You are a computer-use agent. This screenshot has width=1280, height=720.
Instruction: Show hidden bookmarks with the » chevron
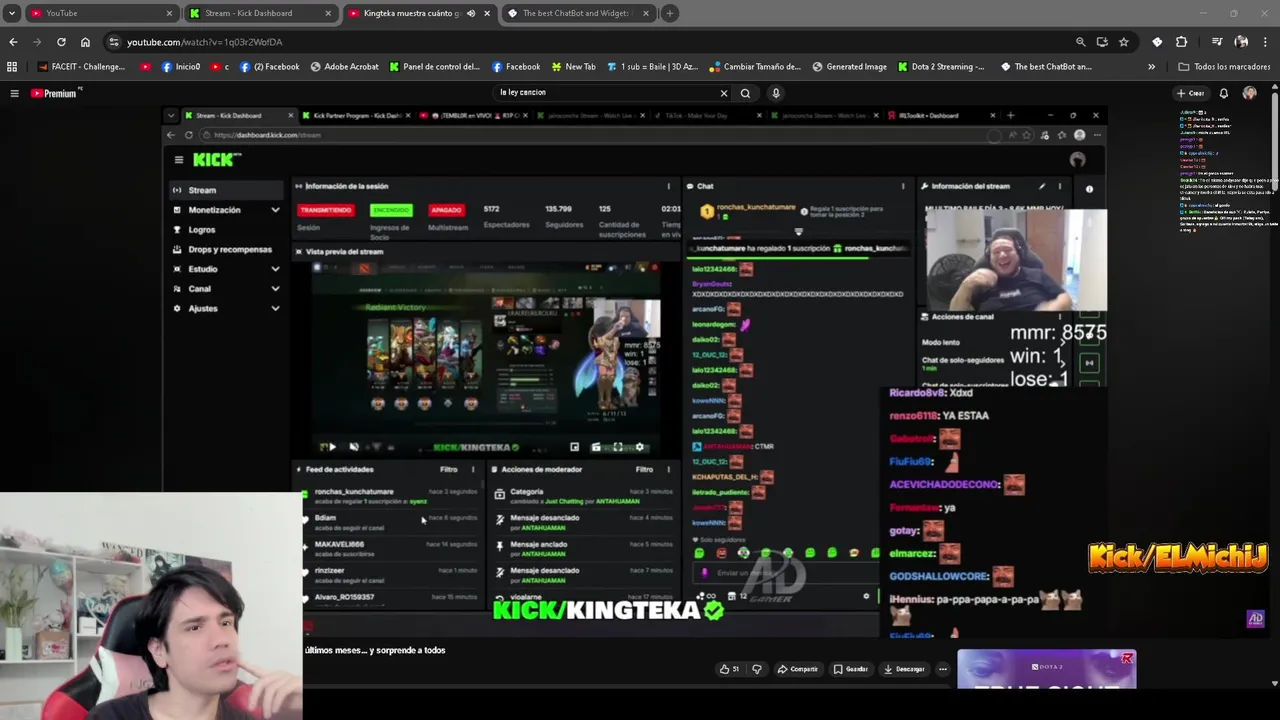point(1151,67)
